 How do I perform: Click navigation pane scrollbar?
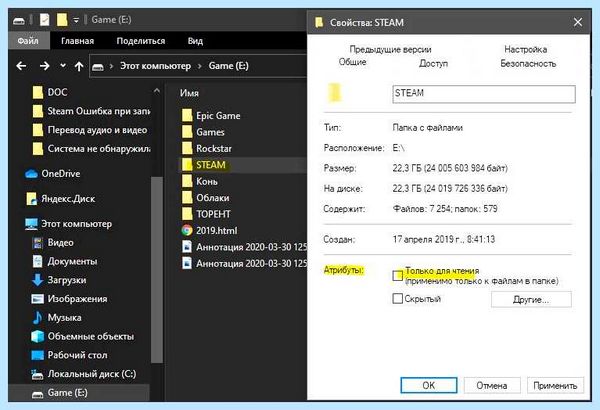[157, 270]
